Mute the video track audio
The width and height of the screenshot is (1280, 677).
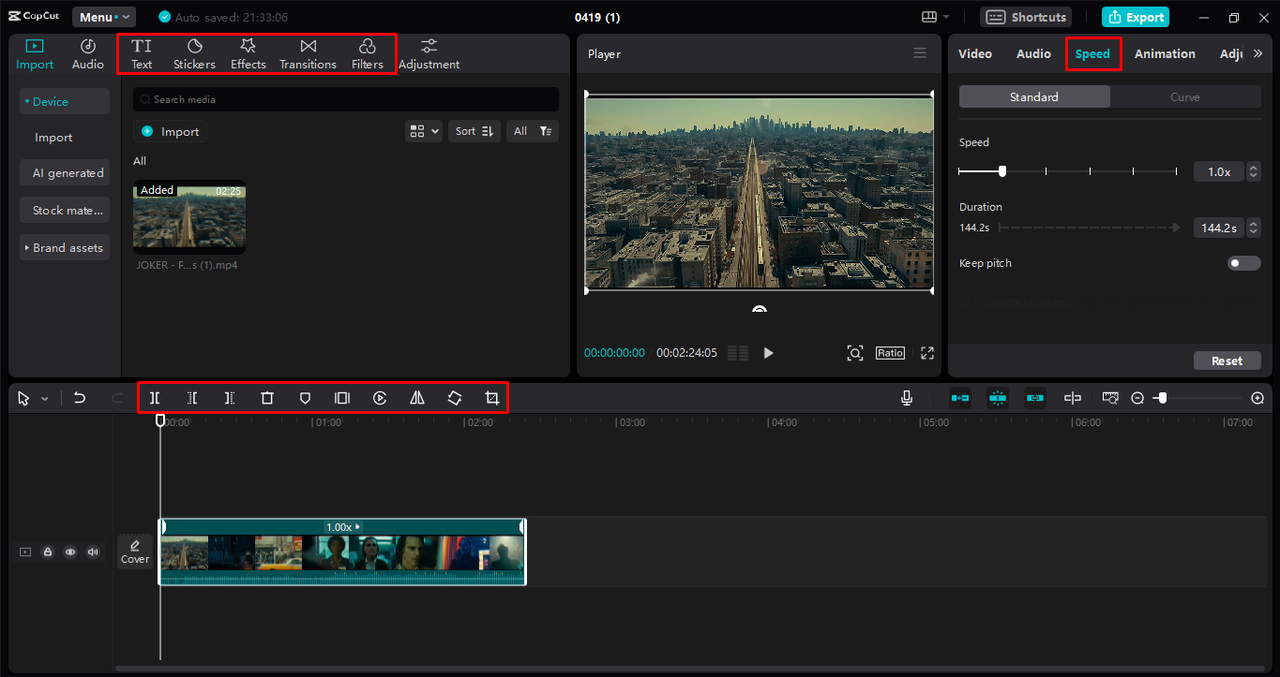coord(93,552)
